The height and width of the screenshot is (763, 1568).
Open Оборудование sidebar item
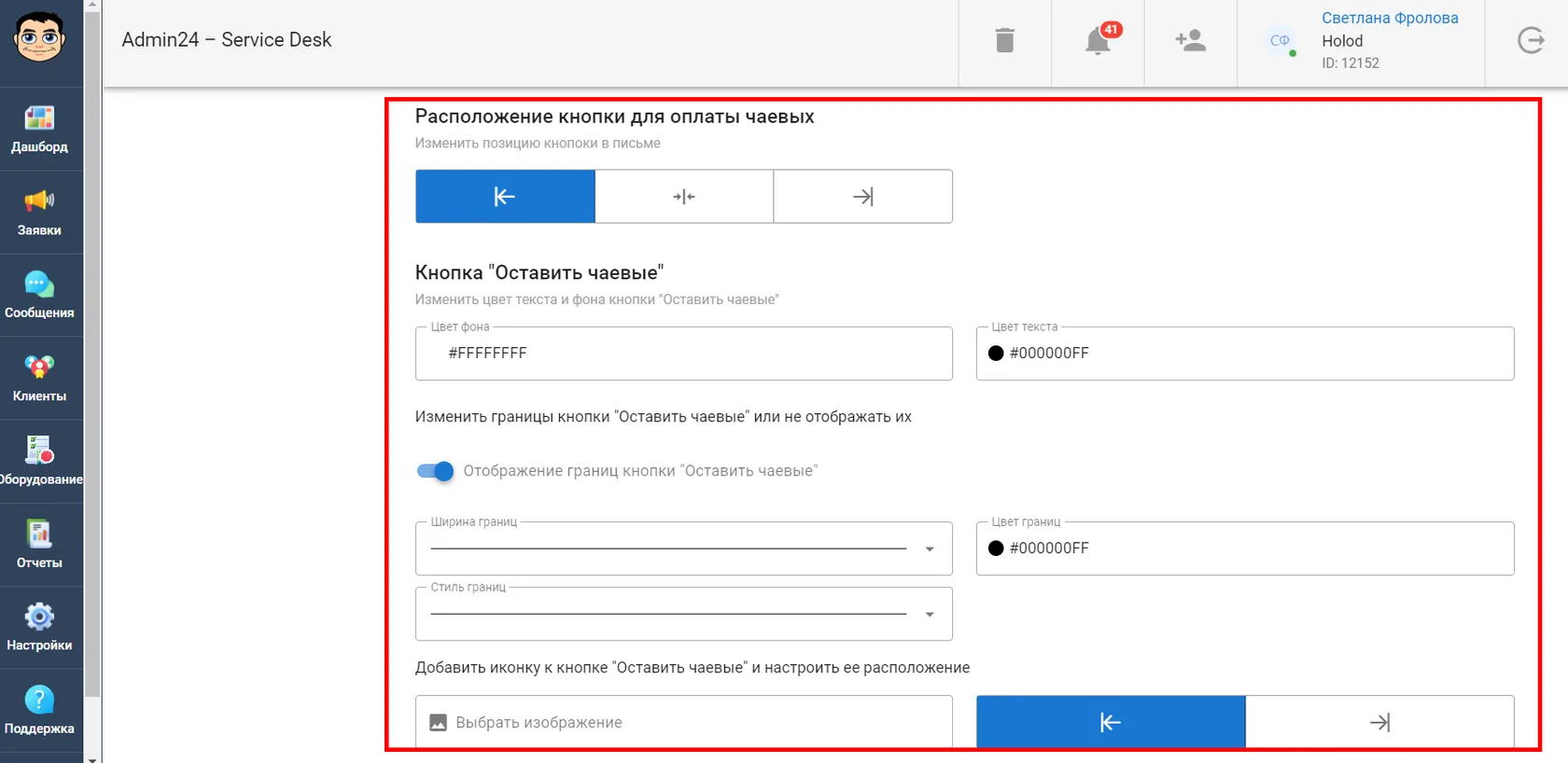39,462
